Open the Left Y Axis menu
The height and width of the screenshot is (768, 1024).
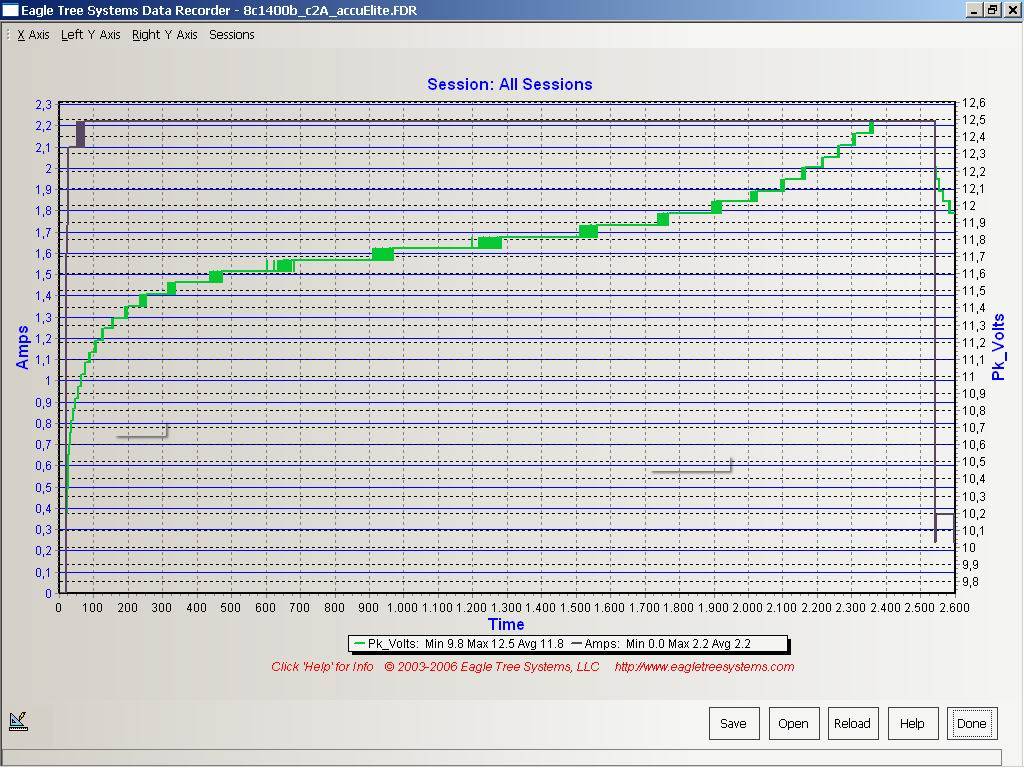point(90,35)
